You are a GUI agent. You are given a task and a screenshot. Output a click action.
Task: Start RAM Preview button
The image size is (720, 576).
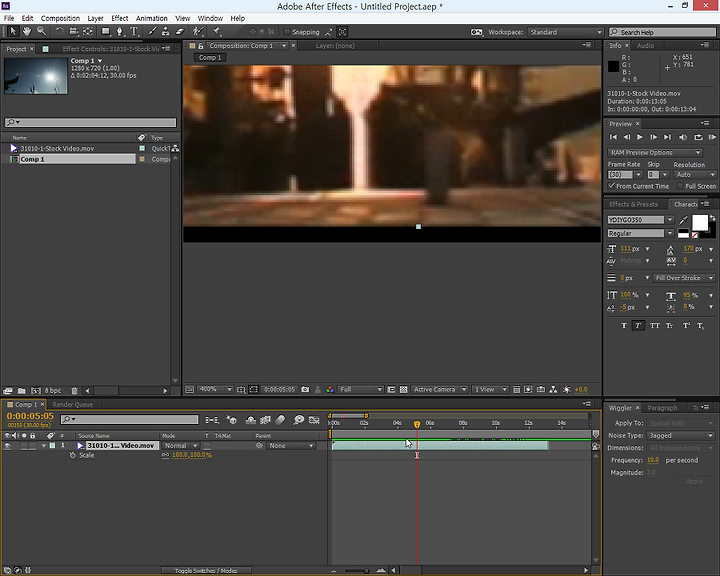(x=712, y=137)
